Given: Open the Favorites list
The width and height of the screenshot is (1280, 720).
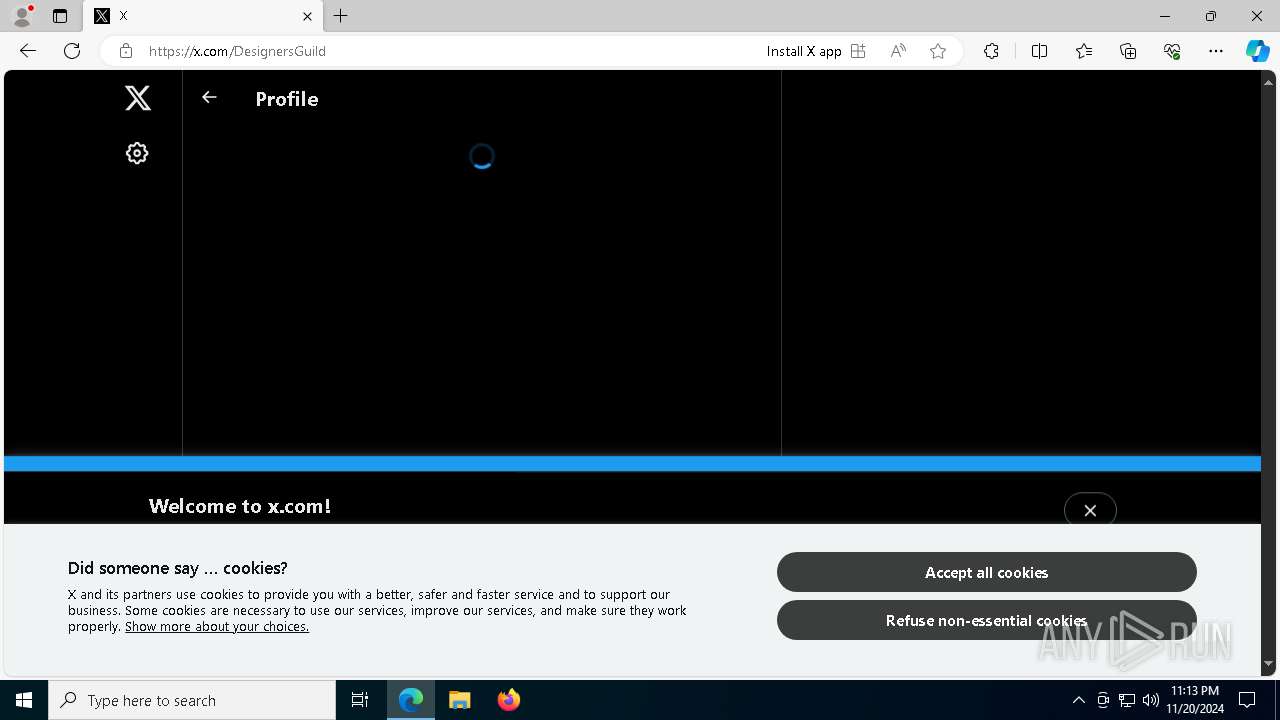Looking at the screenshot, I should (x=1084, y=51).
